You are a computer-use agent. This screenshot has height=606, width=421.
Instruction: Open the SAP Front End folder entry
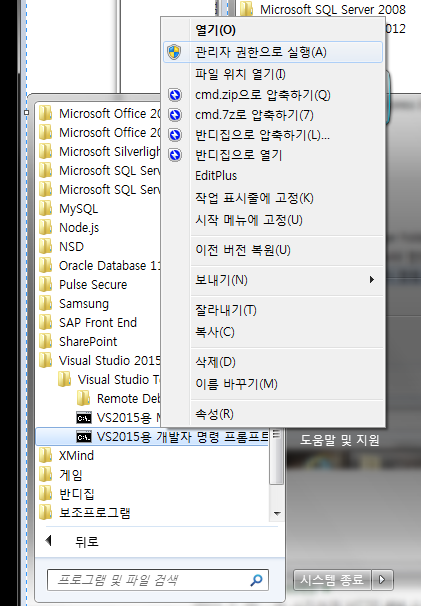point(97,323)
